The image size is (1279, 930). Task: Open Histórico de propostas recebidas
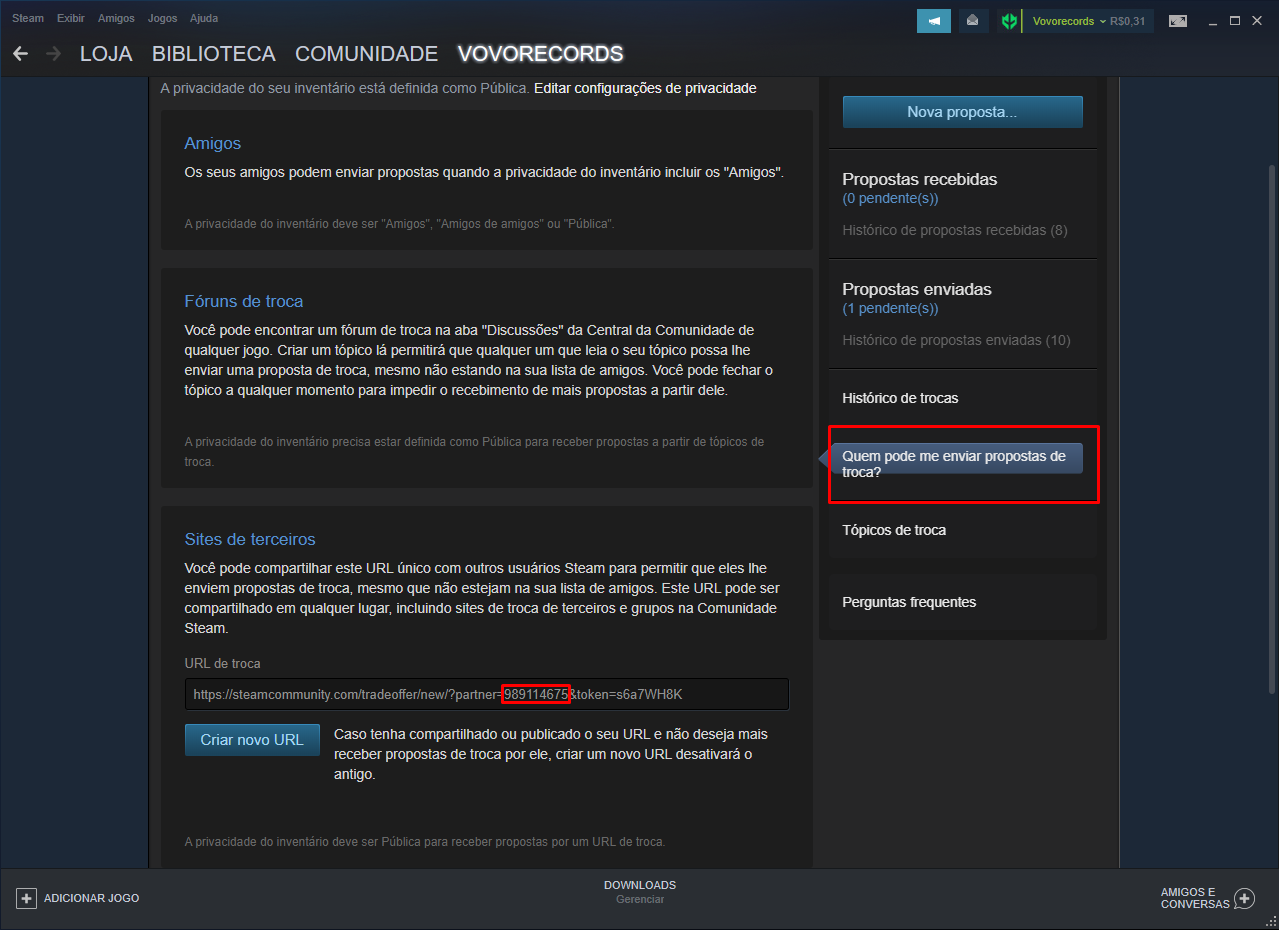[x=955, y=230]
